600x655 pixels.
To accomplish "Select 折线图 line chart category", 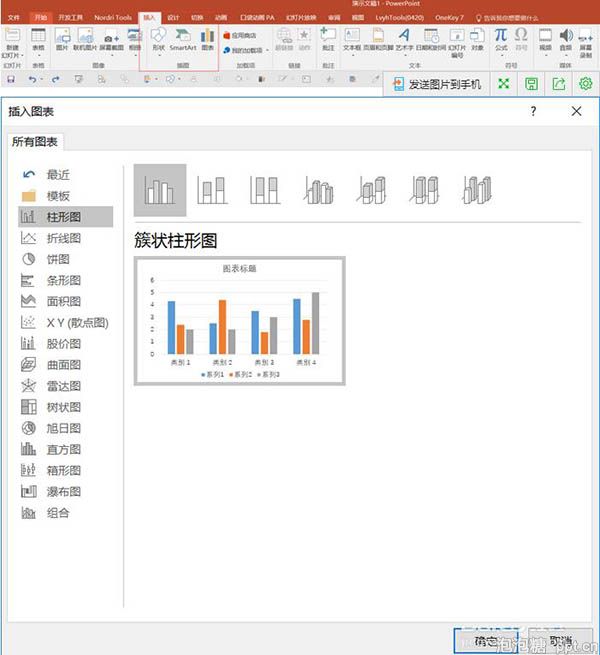I will (x=66, y=238).
